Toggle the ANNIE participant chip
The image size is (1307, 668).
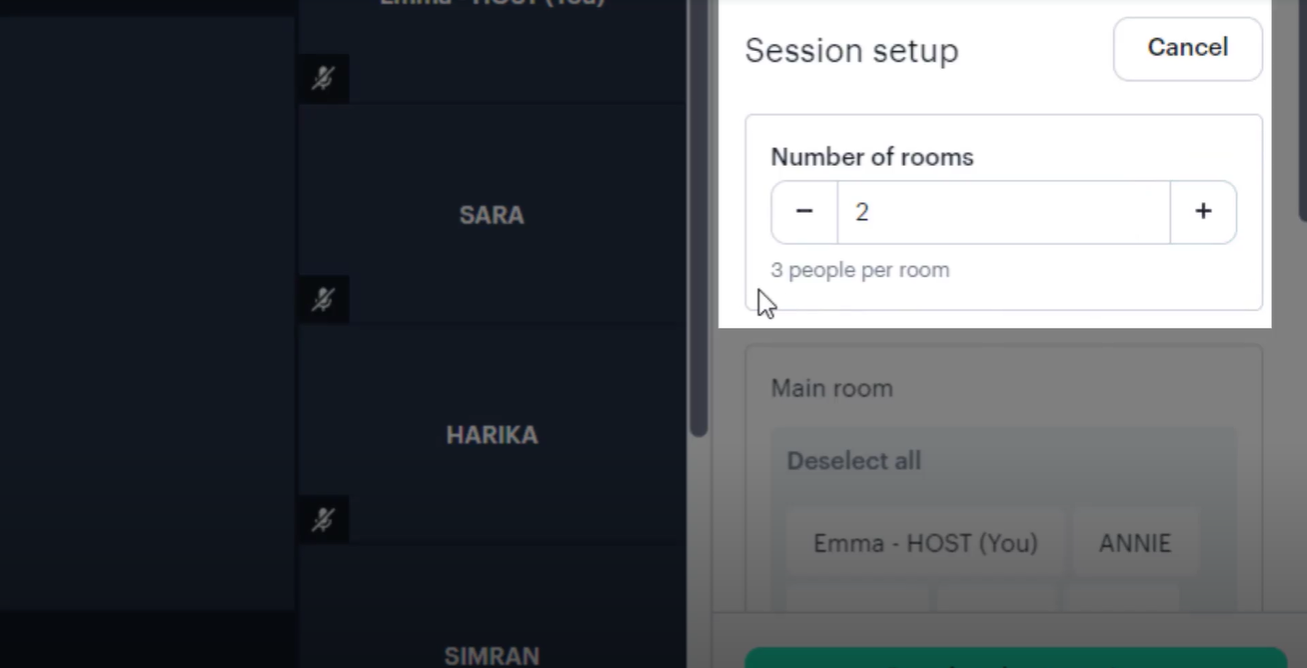[1135, 543]
